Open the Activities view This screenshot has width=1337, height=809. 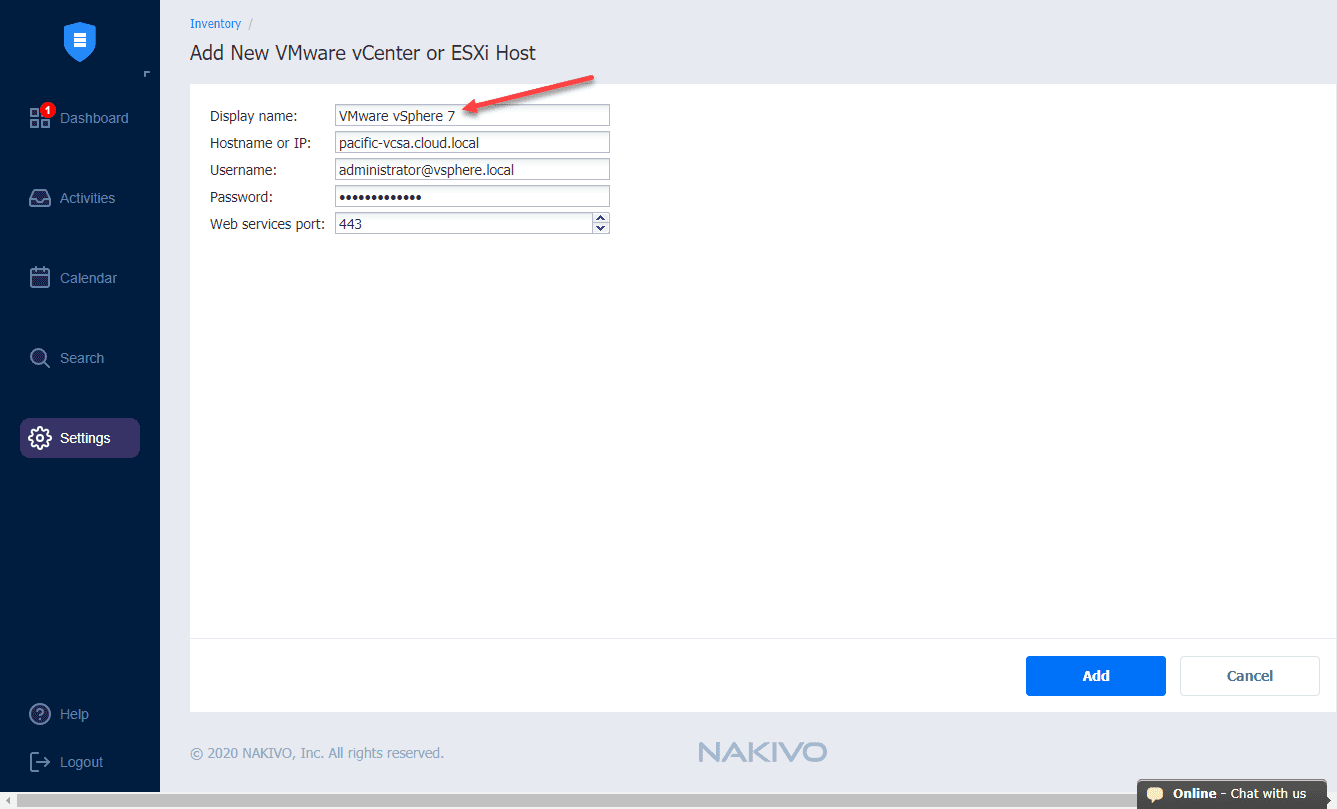pyautogui.click(x=86, y=197)
